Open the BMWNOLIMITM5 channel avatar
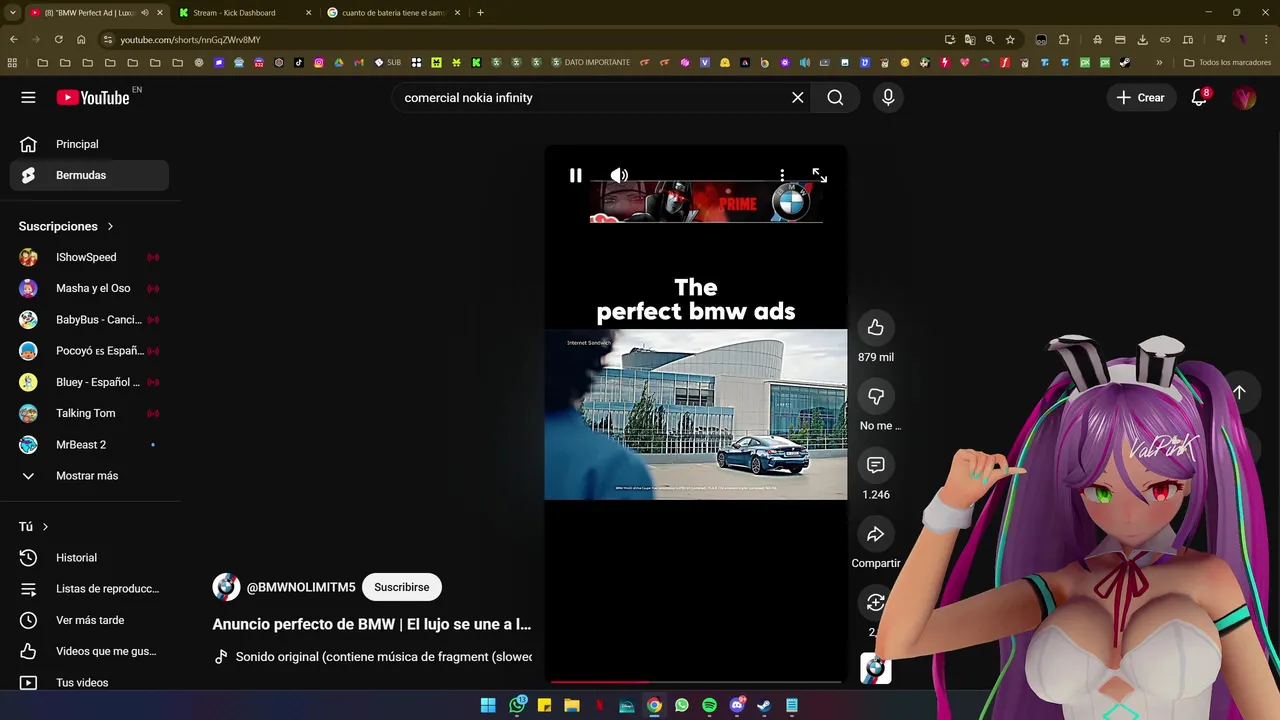The image size is (1280, 720). pyautogui.click(x=226, y=587)
